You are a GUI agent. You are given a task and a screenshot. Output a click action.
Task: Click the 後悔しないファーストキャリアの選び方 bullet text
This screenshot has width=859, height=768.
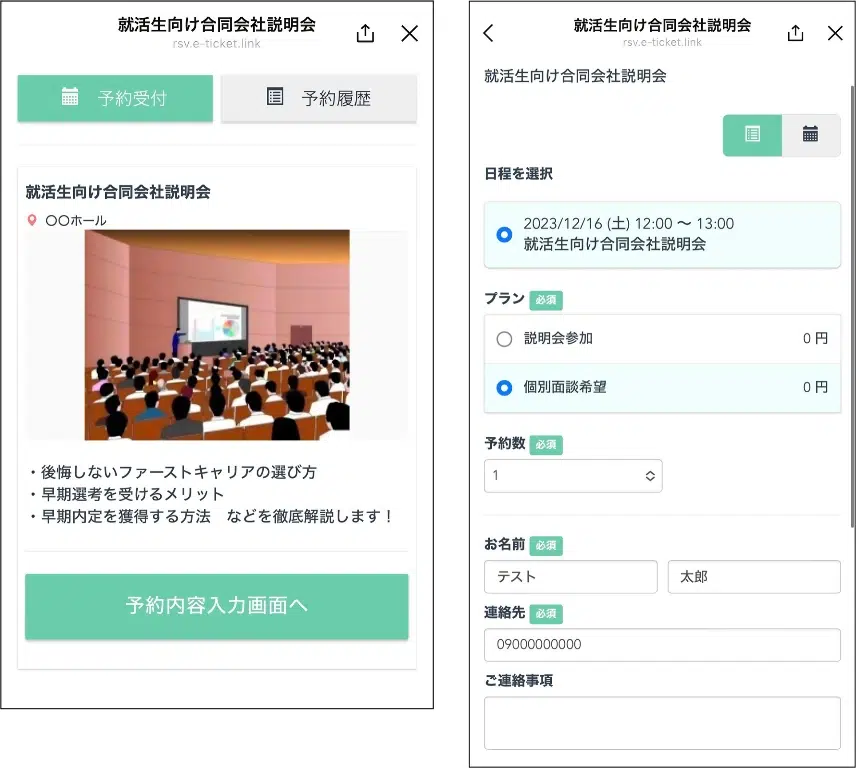click(x=179, y=472)
